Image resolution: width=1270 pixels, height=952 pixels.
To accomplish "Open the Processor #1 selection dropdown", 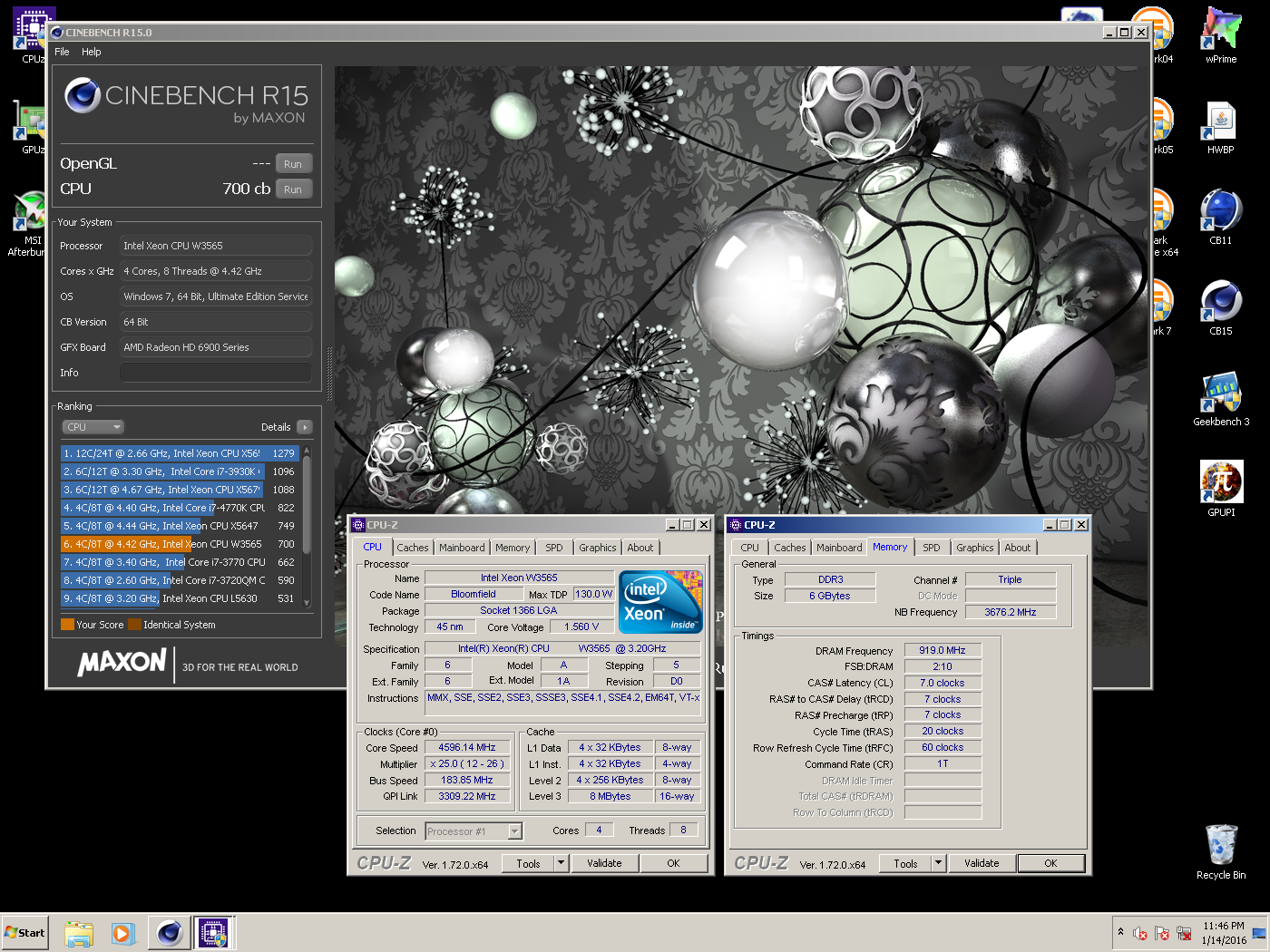I will [x=474, y=831].
